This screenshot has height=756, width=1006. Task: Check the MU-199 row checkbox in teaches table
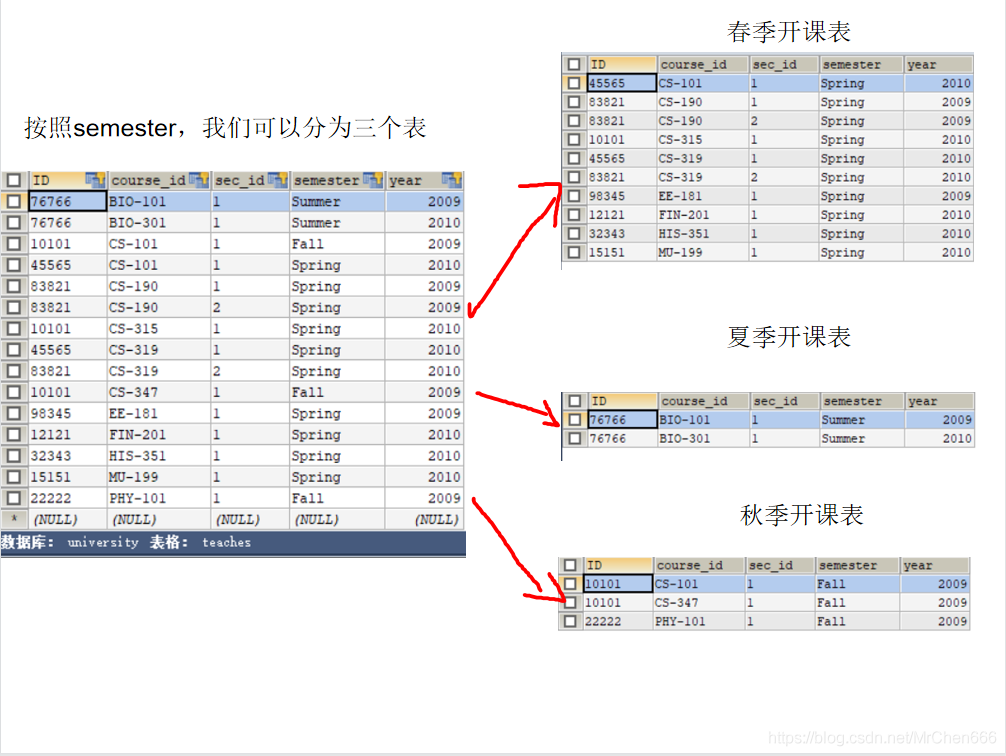(13, 477)
